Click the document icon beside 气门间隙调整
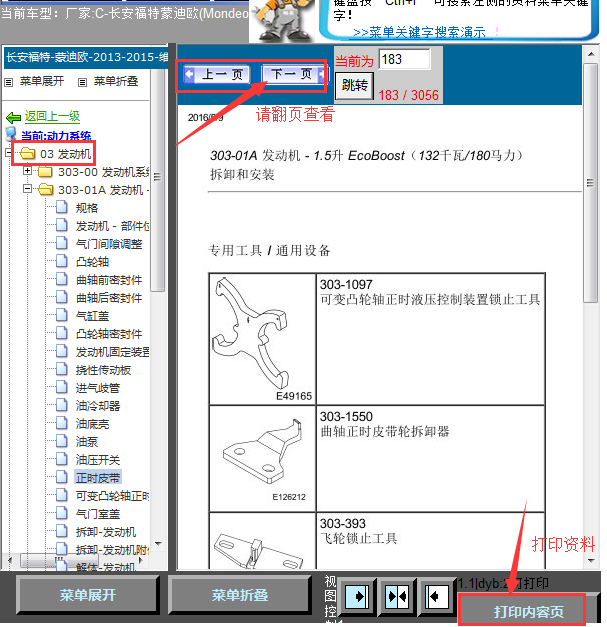The height and width of the screenshot is (627, 607). [x=62, y=243]
